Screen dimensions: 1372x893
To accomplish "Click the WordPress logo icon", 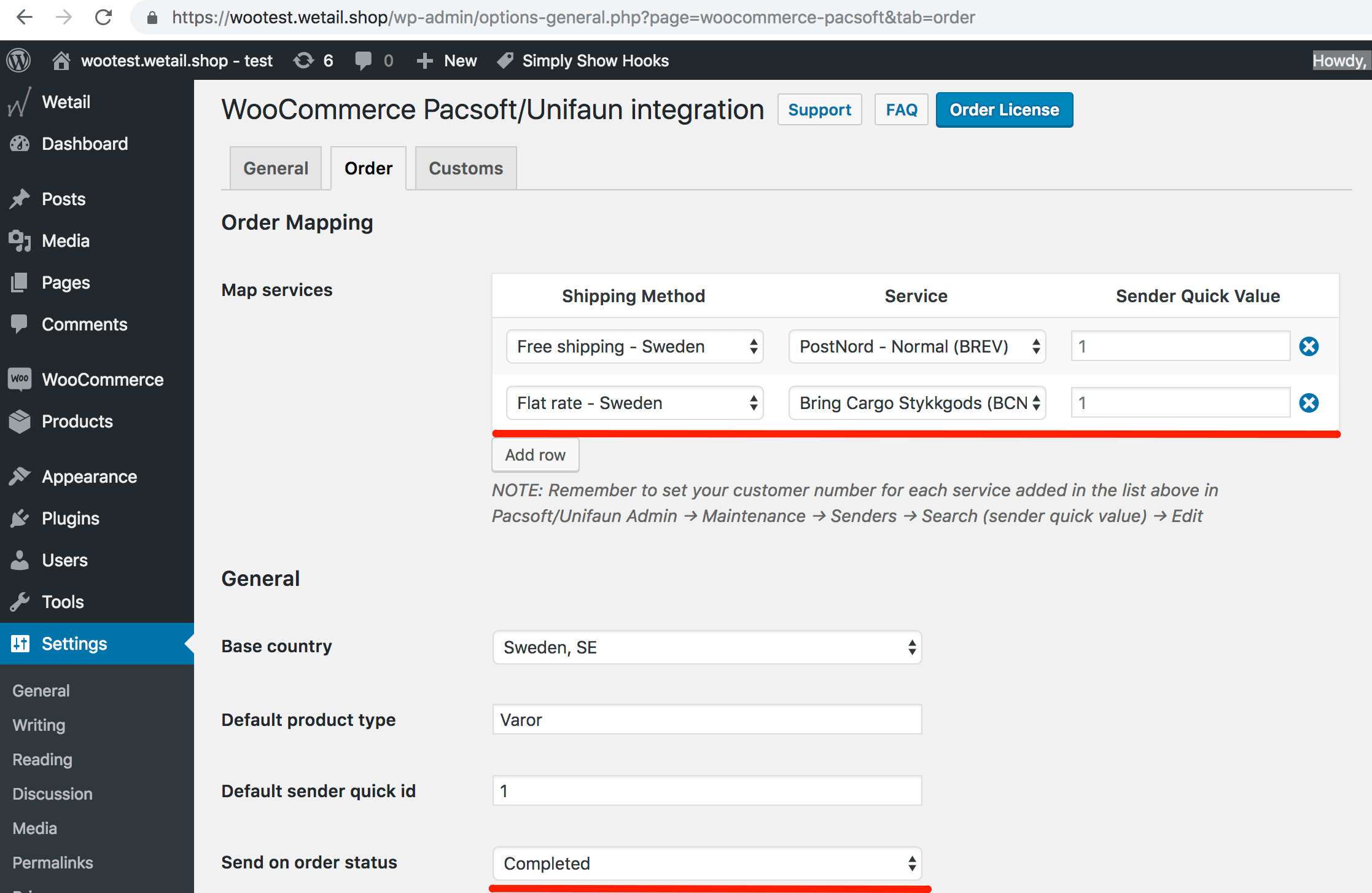I will [18, 60].
